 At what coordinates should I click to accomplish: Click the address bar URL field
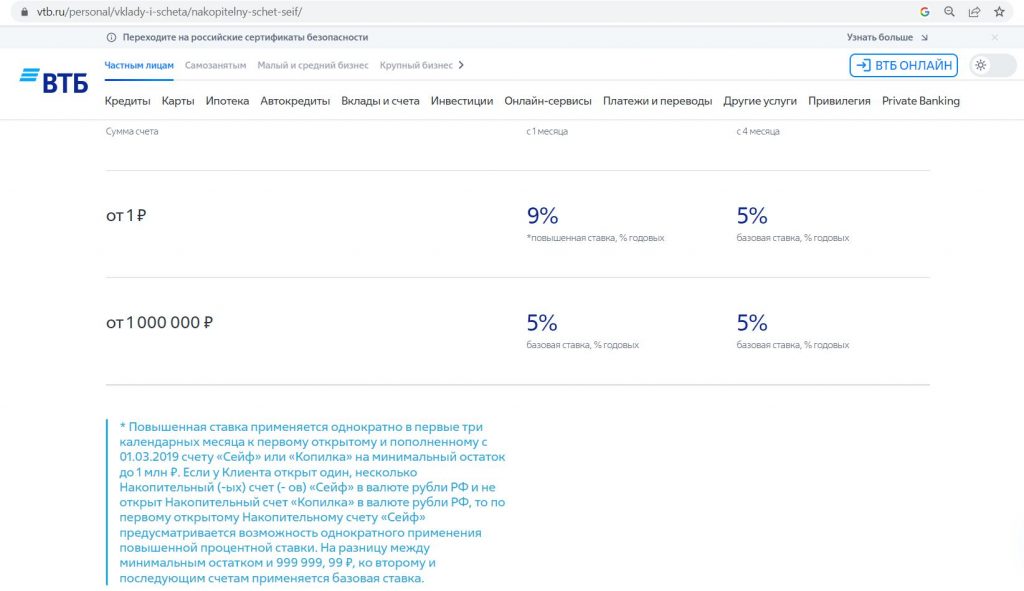(x=457, y=12)
